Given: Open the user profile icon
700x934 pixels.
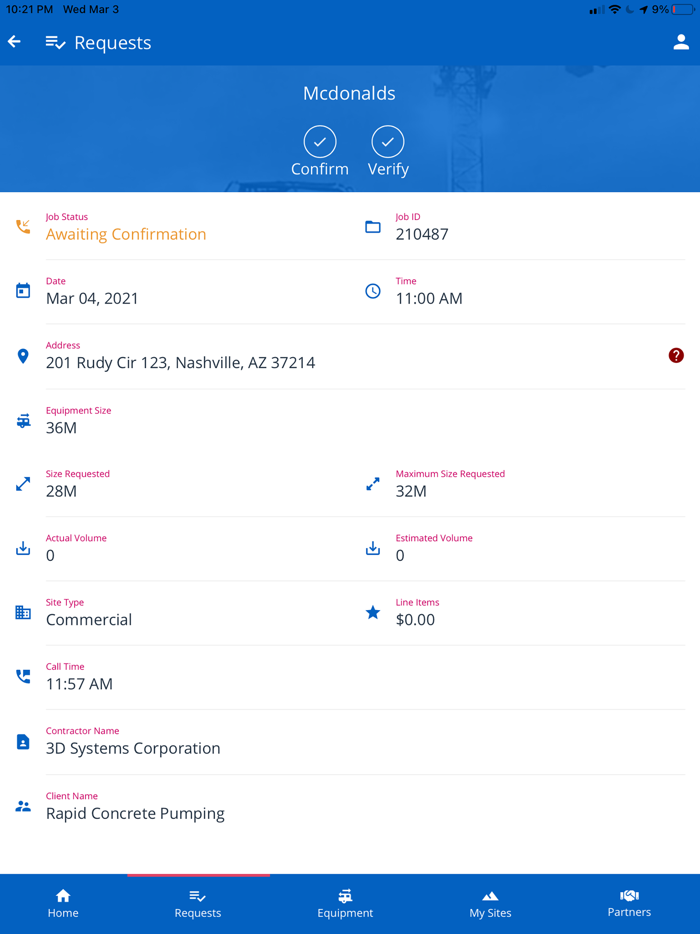Looking at the screenshot, I should click(681, 42).
